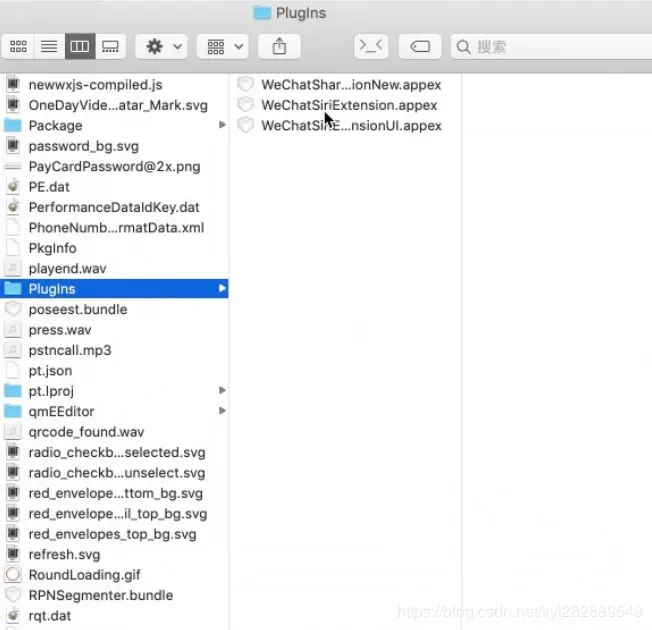
Task: Click the search field
Action: (x=551, y=47)
